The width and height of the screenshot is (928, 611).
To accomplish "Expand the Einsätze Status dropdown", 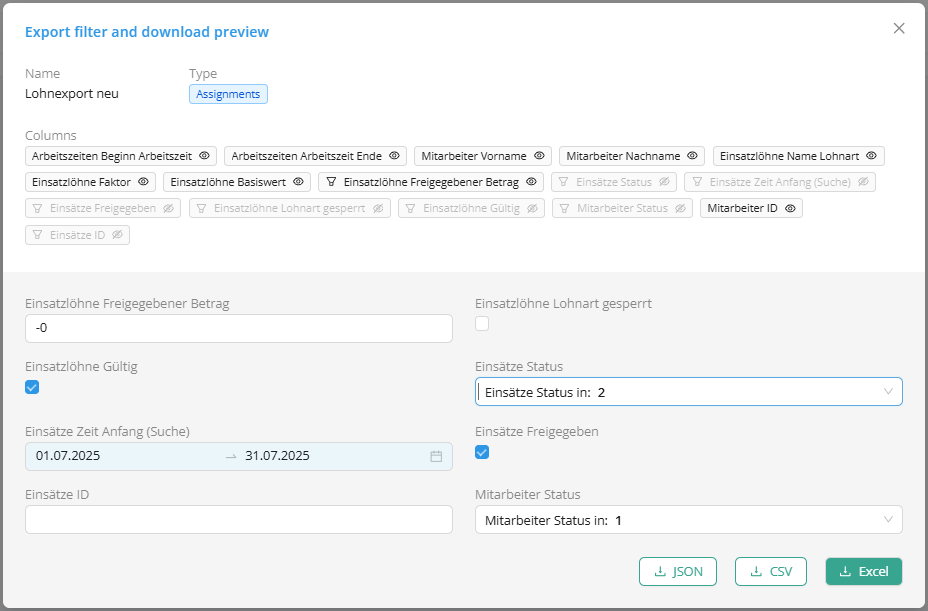I will [689, 391].
